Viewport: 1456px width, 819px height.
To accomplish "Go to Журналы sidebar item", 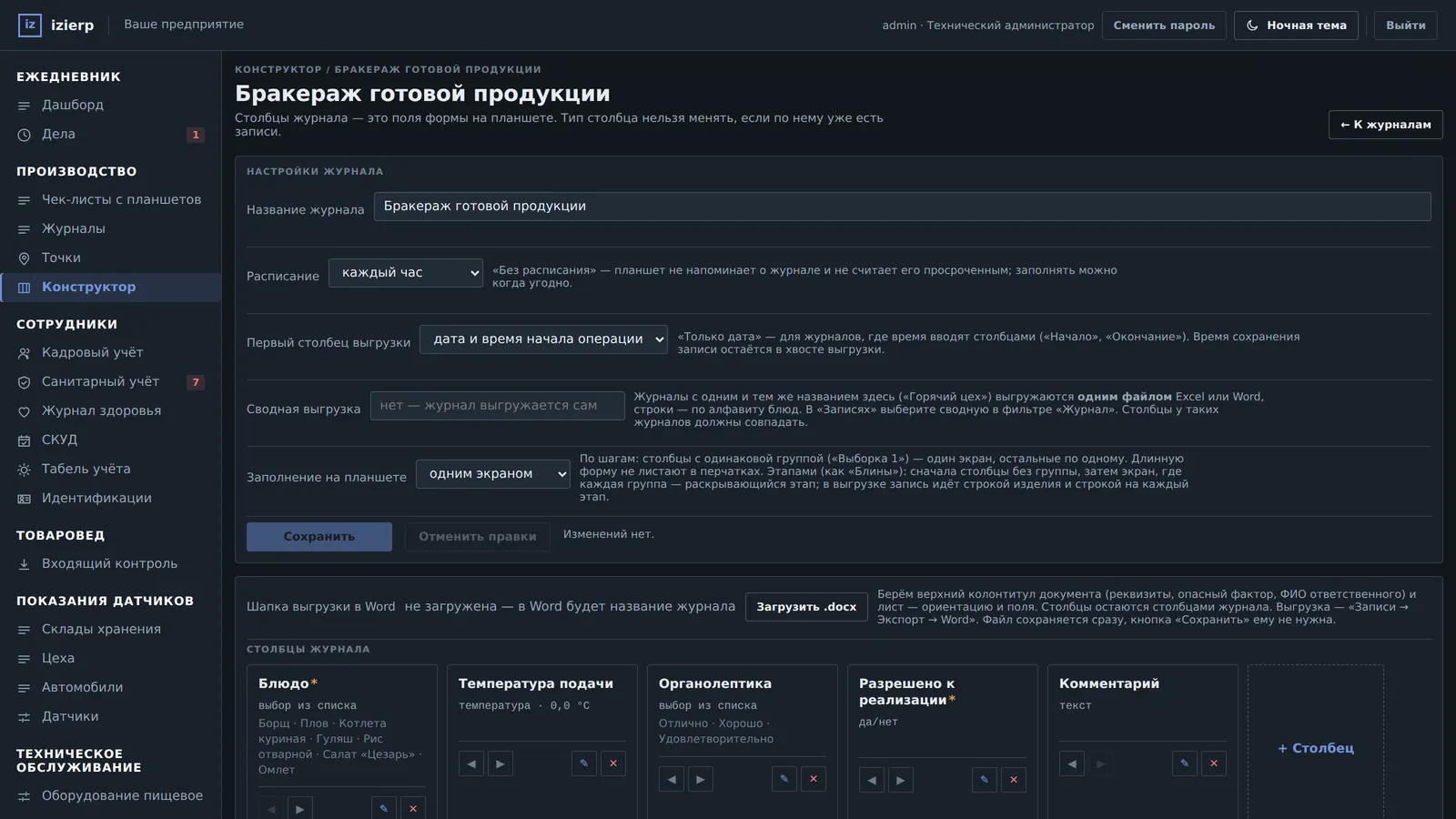I will pyautogui.click(x=111, y=229).
